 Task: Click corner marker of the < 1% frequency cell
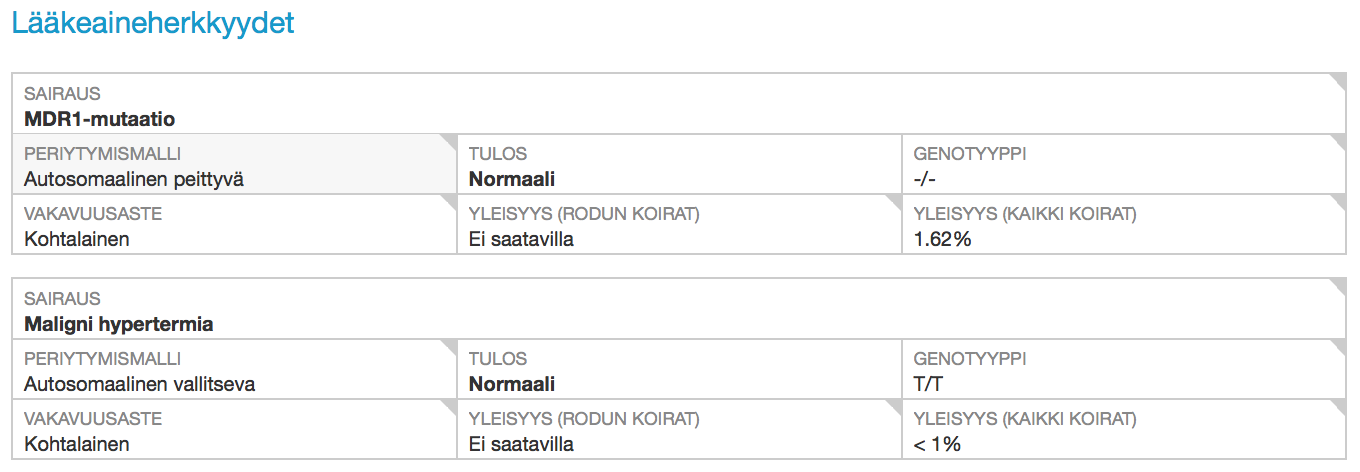point(1338,407)
